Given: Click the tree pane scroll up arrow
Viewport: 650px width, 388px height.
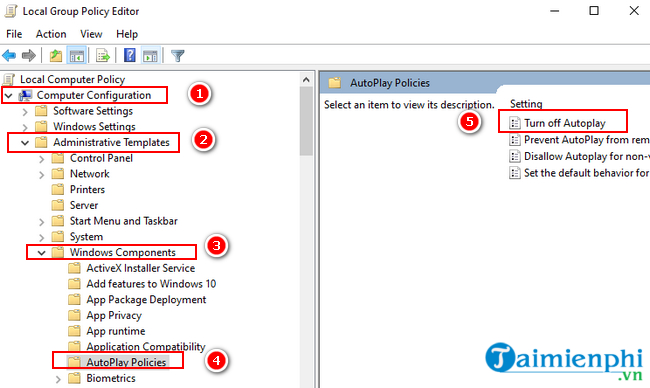Looking at the screenshot, I should pos(306,80).
